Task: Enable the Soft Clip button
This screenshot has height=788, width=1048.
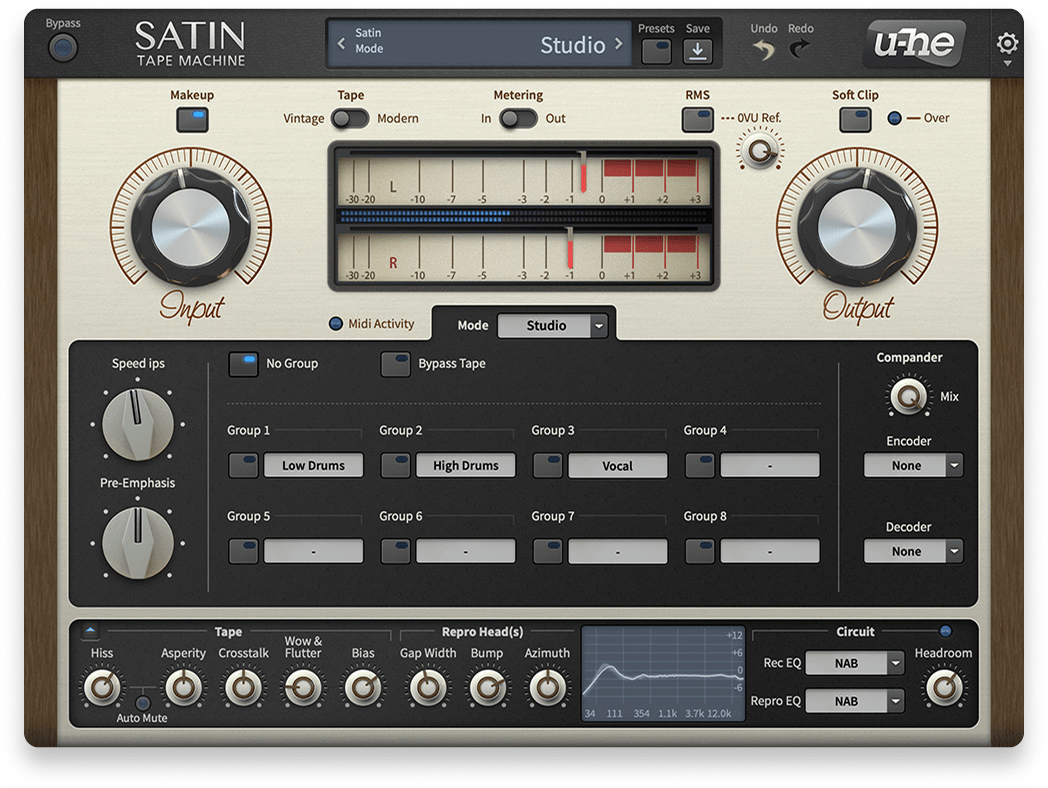Action: coord(855,119)
